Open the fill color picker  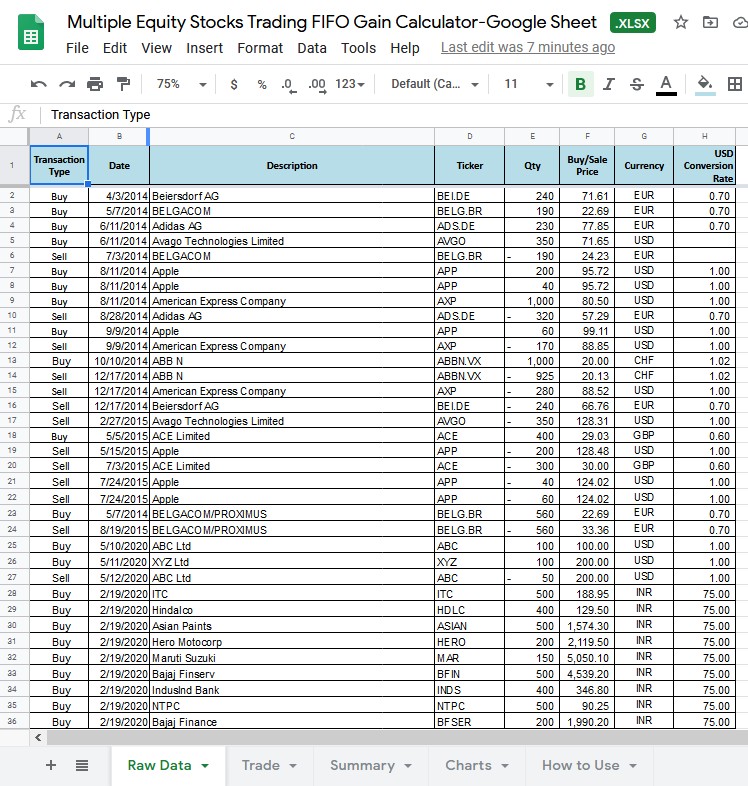tap(705, 84)
